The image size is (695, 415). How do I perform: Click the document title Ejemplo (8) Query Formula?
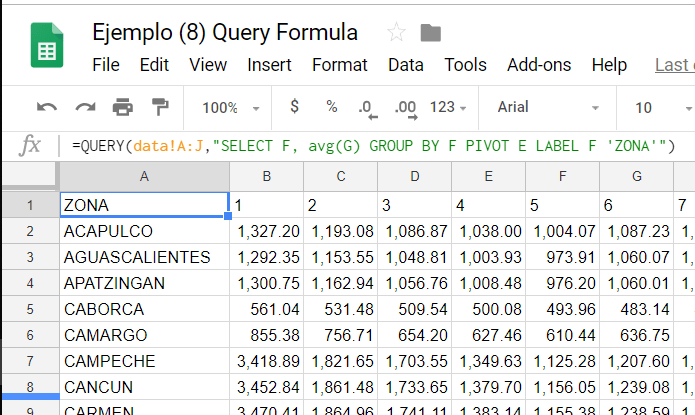pyautogui.click(x=225, y=32)
